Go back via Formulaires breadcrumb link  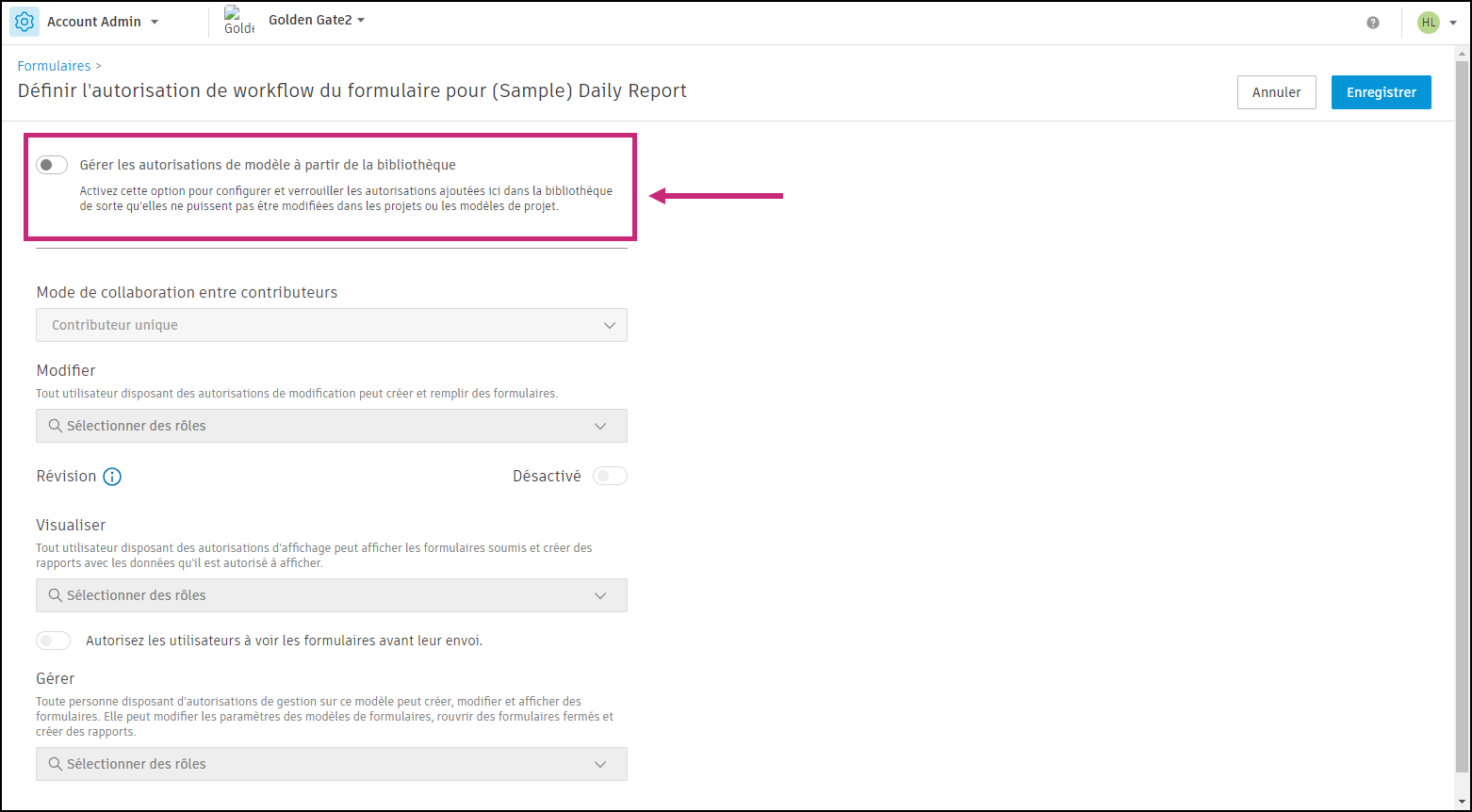tap(54, 66)
